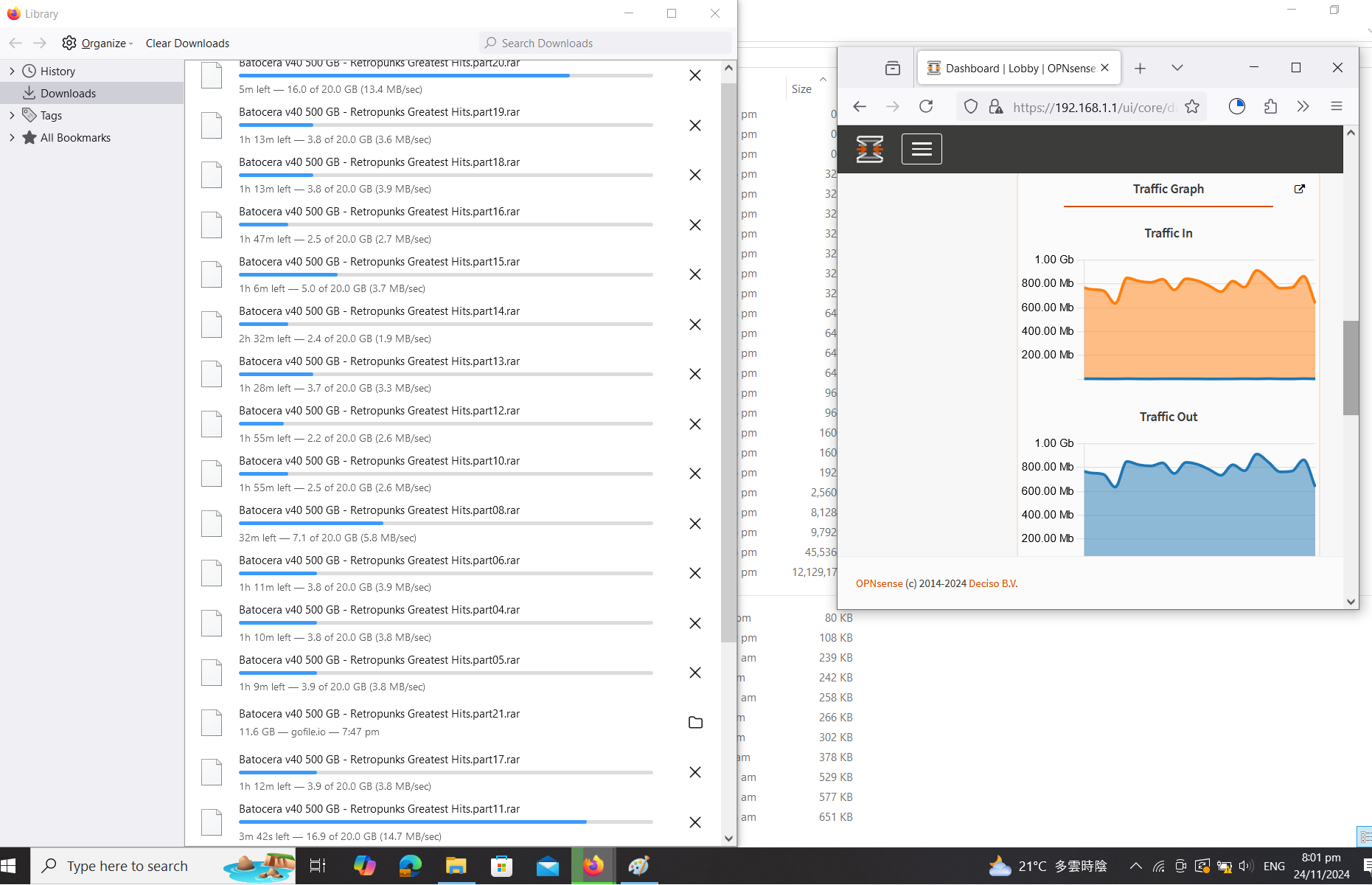Open Firefox download progress pie icon
This screenshot has height=885, width=1372.
[1237, 107]
